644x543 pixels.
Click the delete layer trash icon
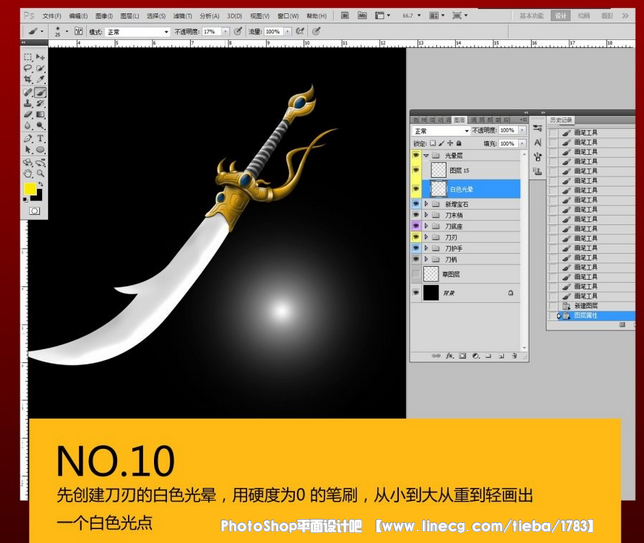(514, 356)
